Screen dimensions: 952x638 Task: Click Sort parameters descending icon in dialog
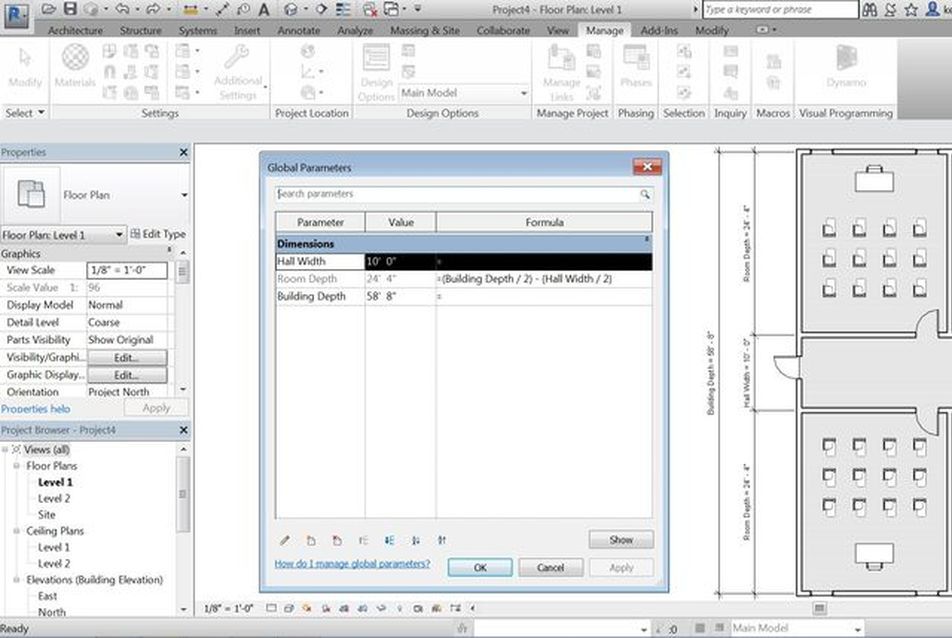coord(441,540)
